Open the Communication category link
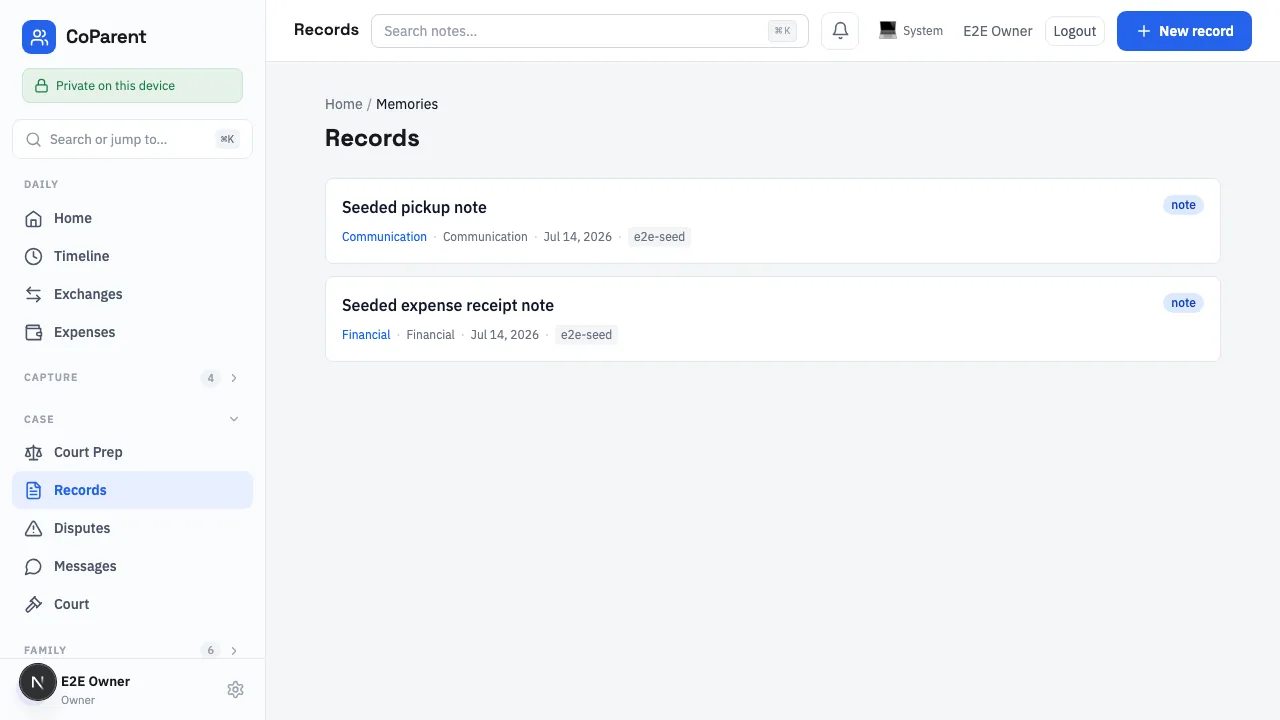This screenshot has height=720, width=1280. coord(384,237)
